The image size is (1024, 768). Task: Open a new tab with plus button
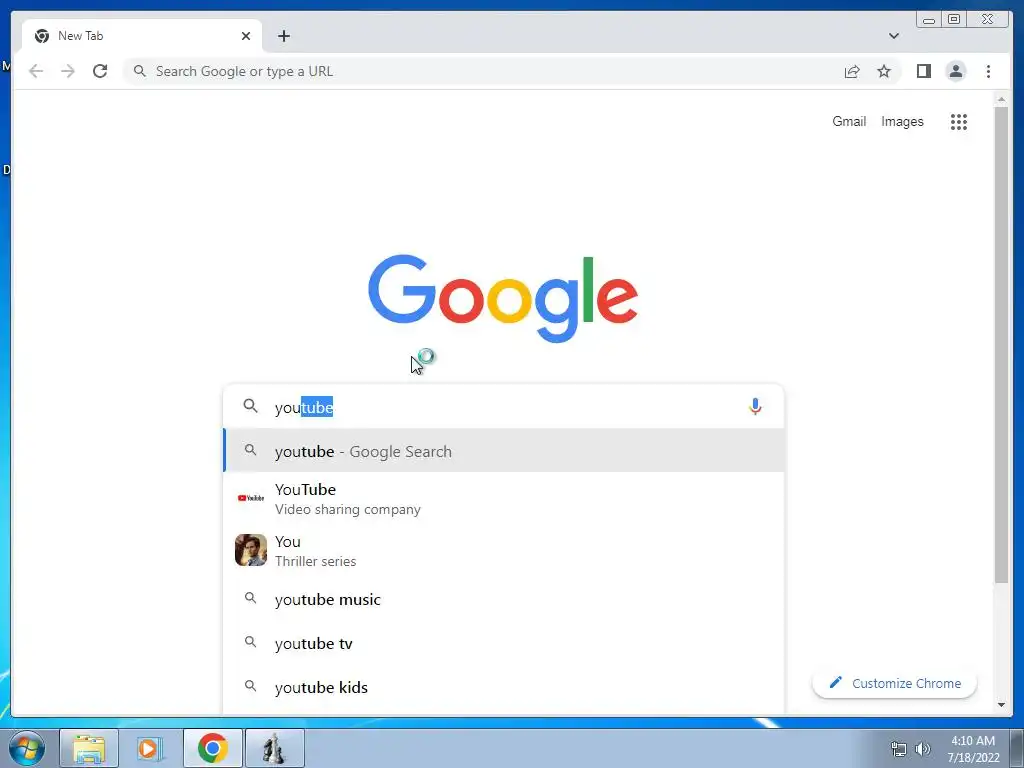[283, 36]
